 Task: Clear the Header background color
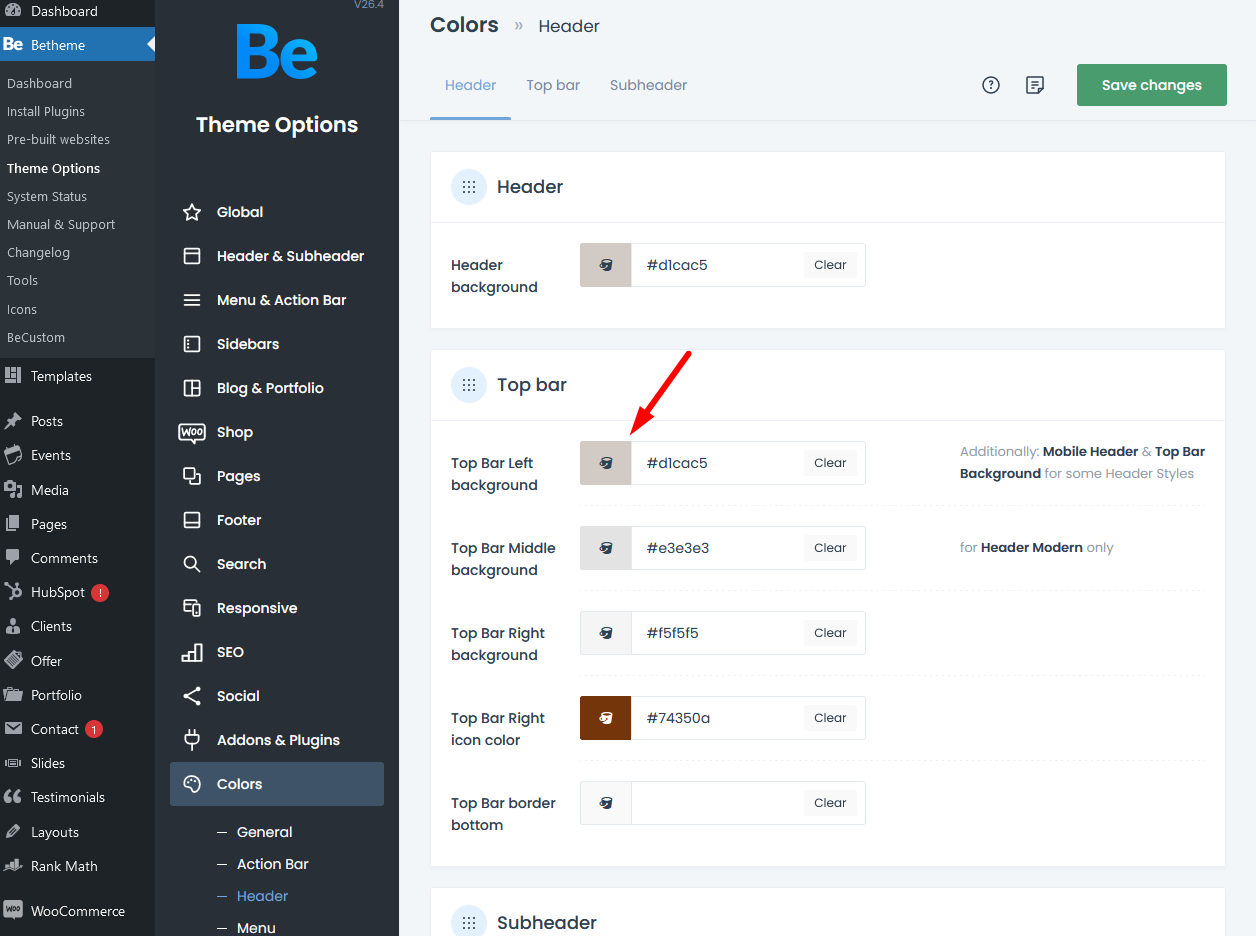(830, 265)
